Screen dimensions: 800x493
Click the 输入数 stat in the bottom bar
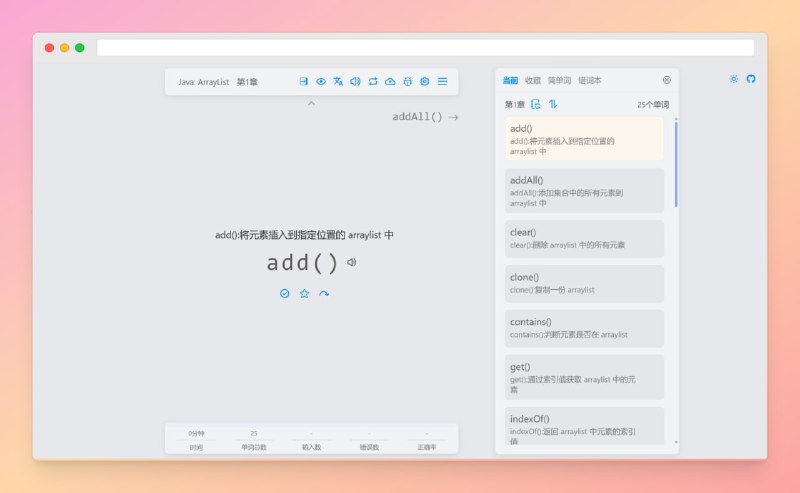click(x=311, y=440)
